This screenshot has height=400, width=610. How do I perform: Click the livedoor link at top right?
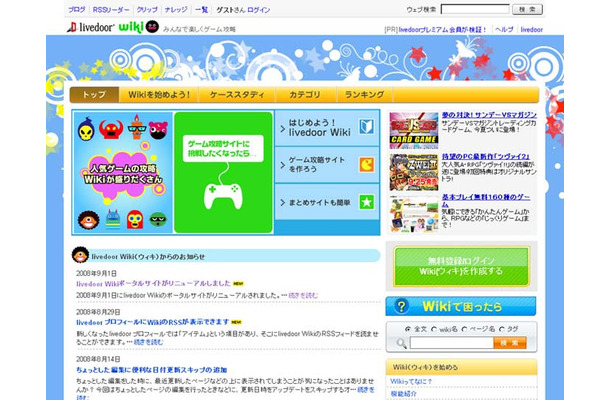coord(531,30)
